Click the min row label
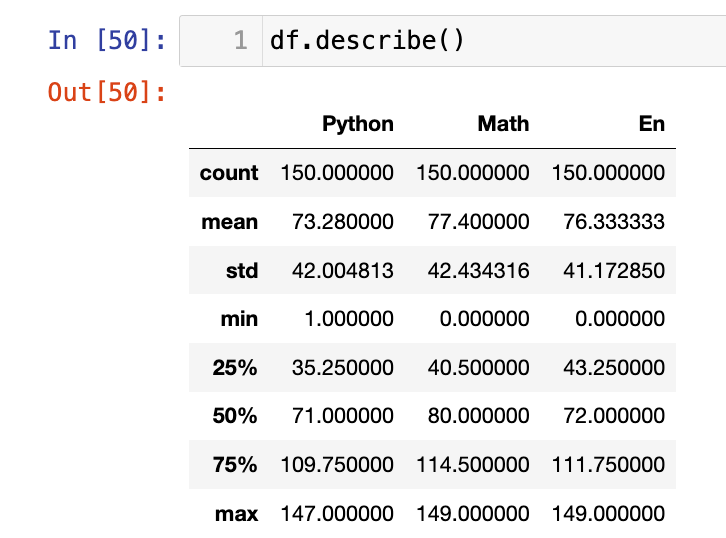This screenshot has height=538, width=726. coord(239,319)
